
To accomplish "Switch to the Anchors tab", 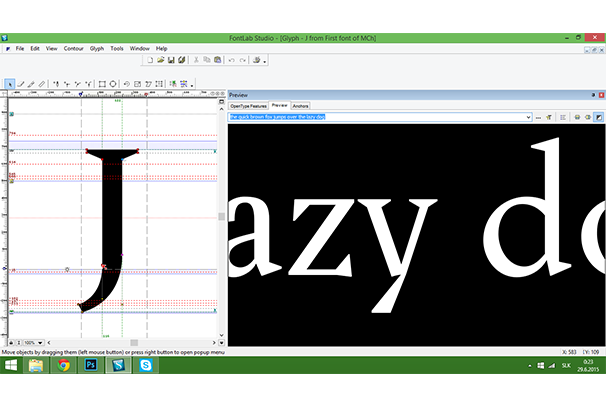I will pos(301,105).
